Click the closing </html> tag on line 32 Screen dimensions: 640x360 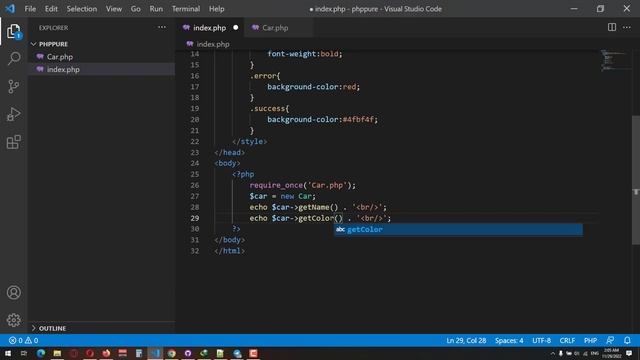point(229,251)
